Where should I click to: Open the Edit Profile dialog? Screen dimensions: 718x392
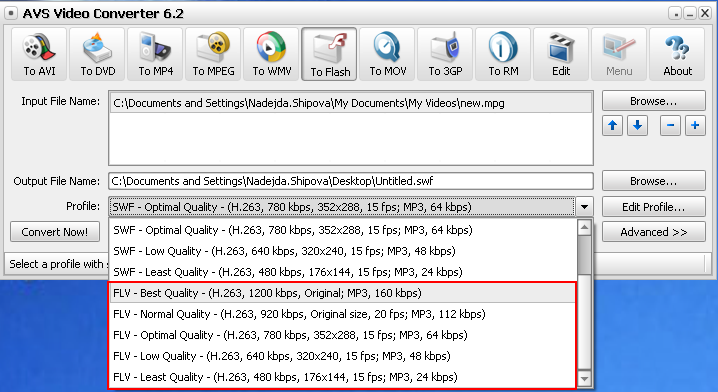653,207
